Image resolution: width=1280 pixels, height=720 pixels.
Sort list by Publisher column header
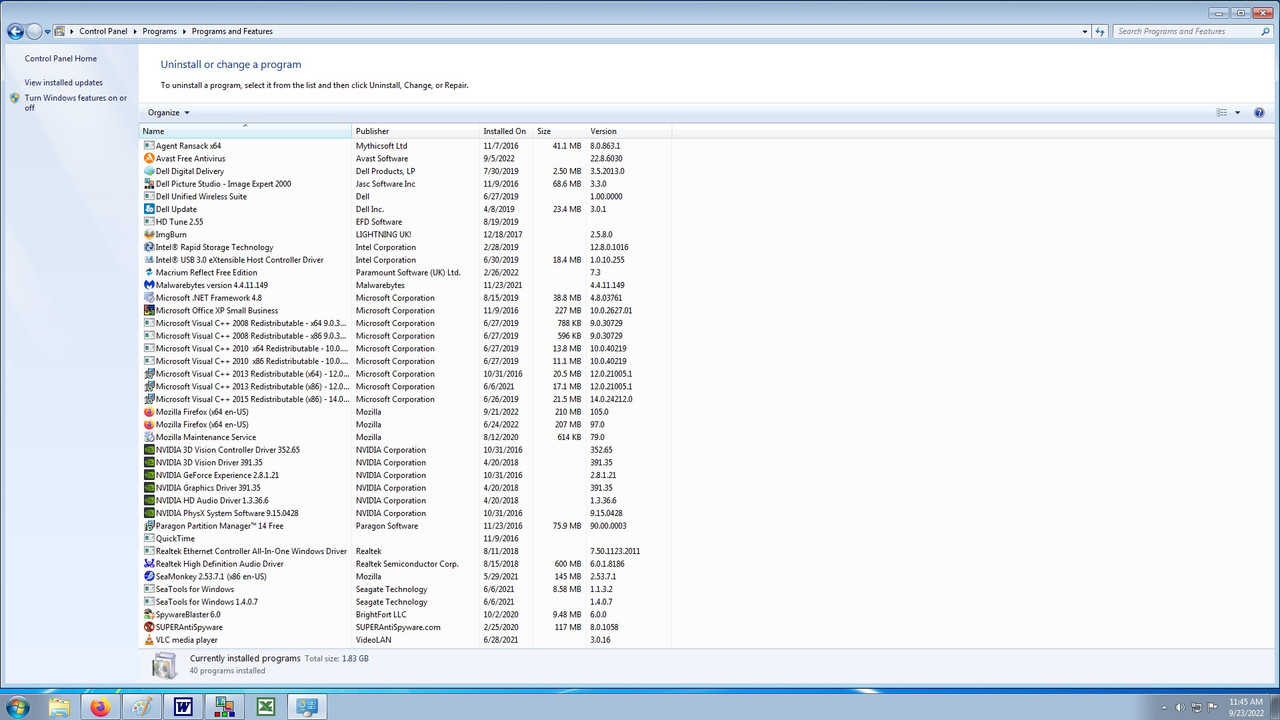[416, 131]
